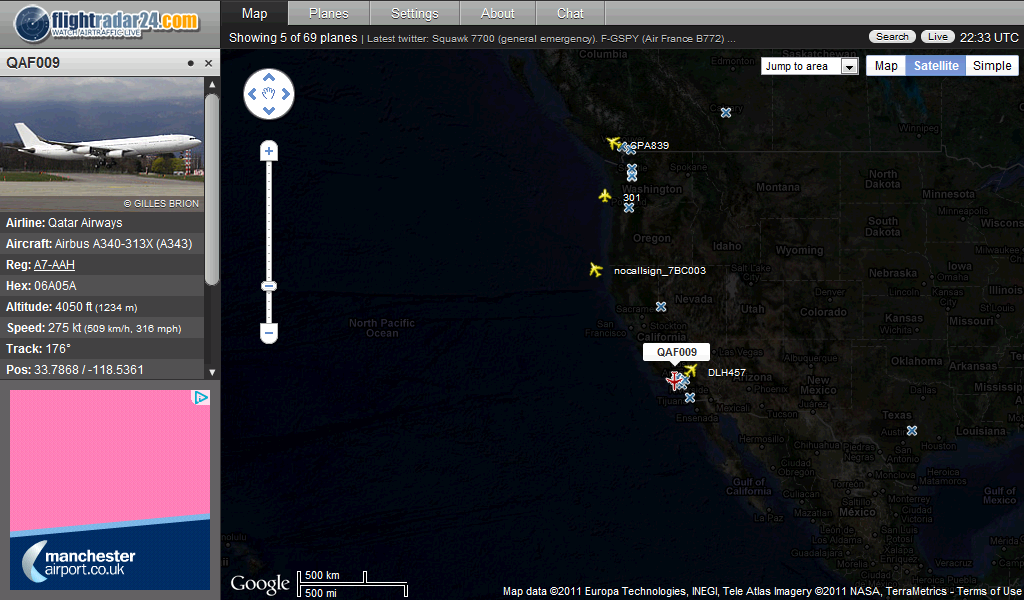Select the yellow SPA839 plane icon
The height and width of the screenshot is (600, 1024).
tap(613, 143)
